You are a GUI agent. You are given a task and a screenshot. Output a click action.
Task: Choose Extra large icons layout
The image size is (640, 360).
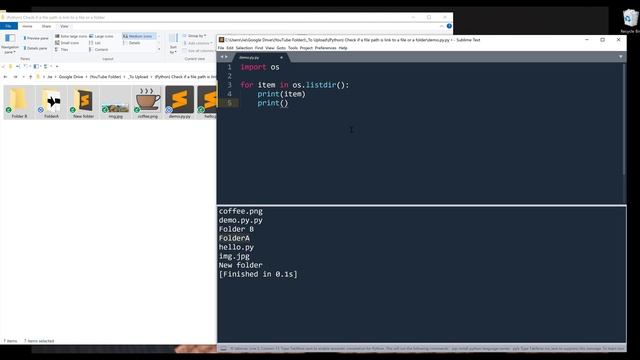tap(71, 36)
